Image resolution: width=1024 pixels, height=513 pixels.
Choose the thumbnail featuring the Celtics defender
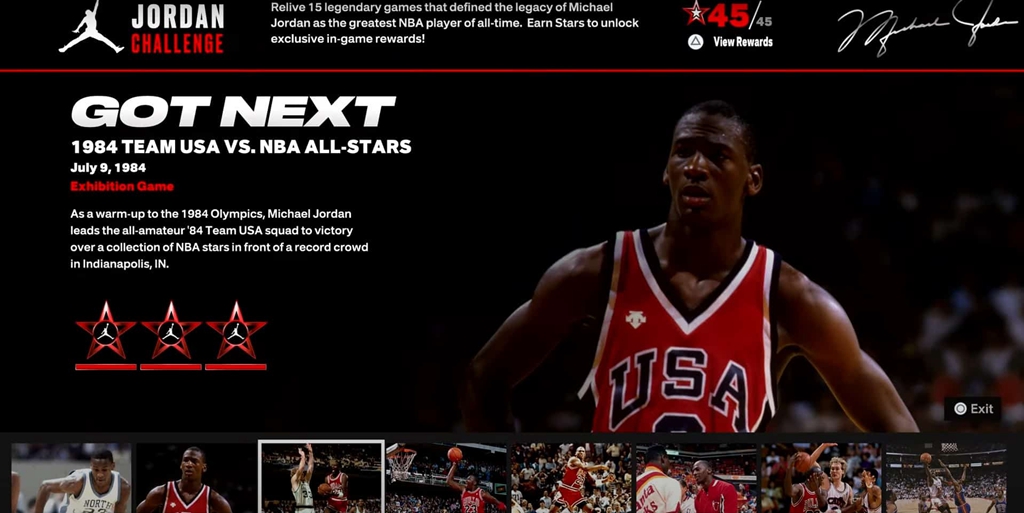(x=821, y=478)
